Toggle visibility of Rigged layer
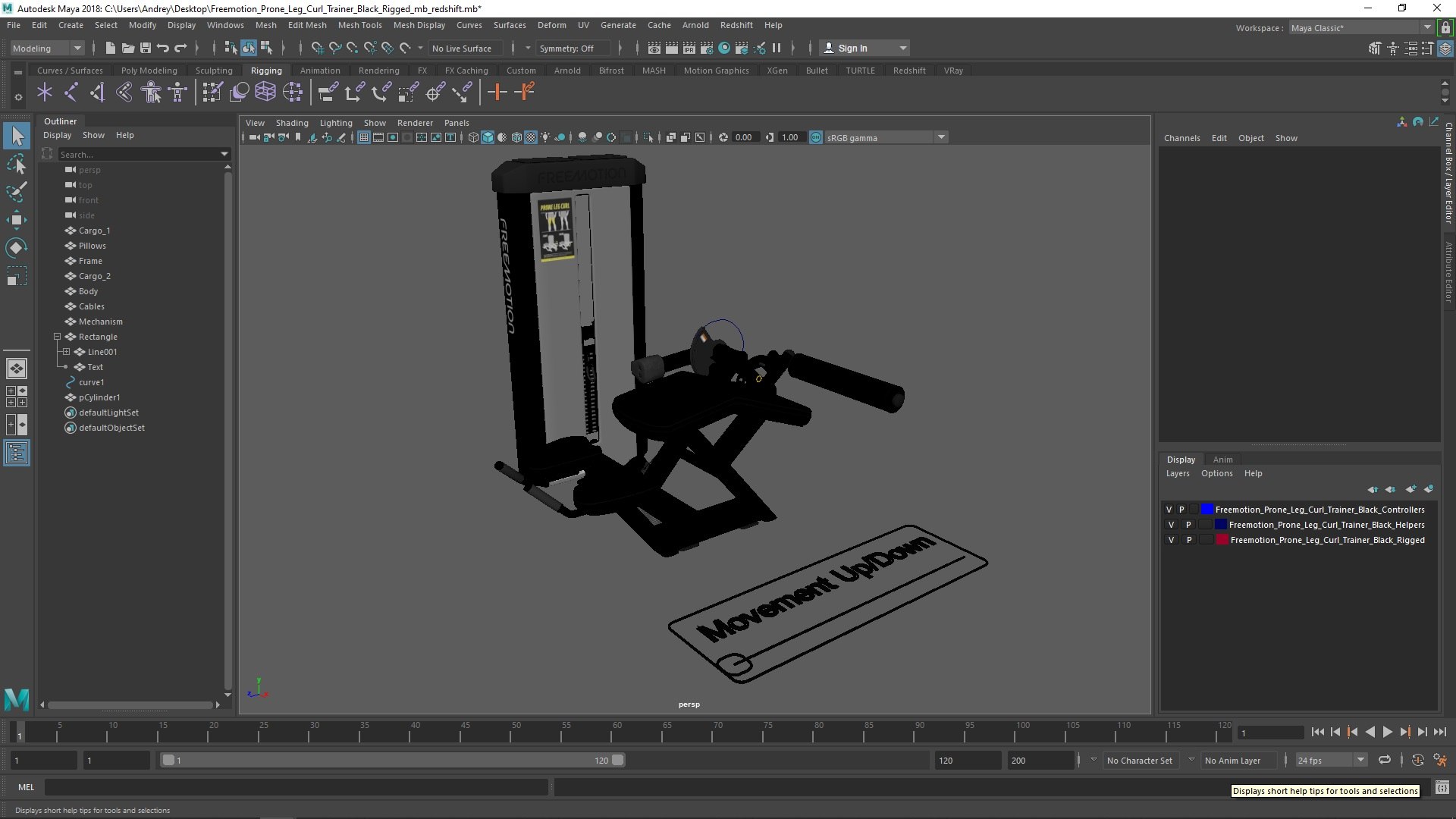The image size is (1456, 819). (1171, 540)
